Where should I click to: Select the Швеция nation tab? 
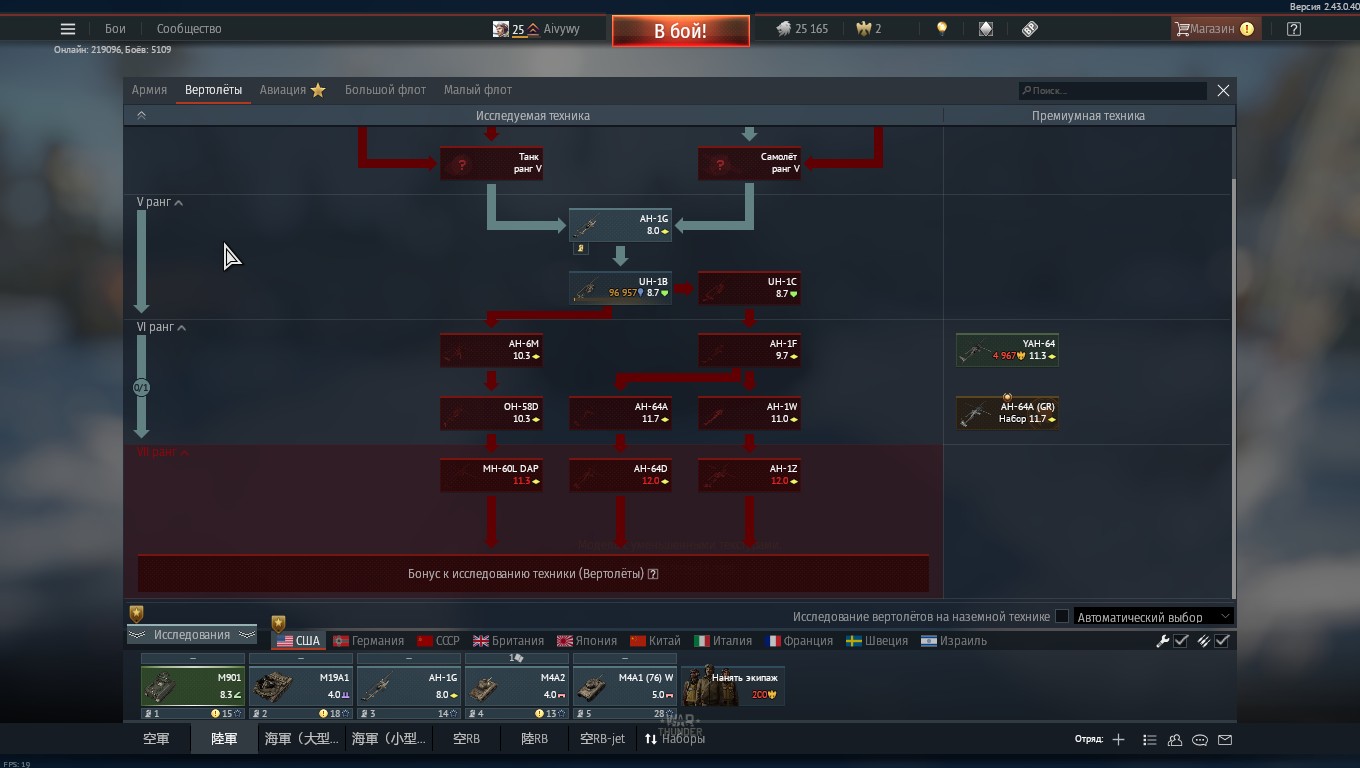(x=877, y=641)
